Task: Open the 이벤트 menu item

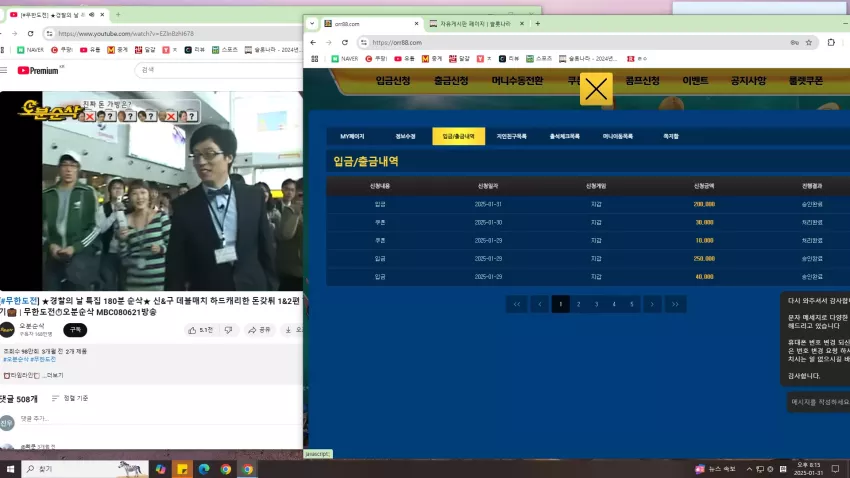Action: (695, 81)
